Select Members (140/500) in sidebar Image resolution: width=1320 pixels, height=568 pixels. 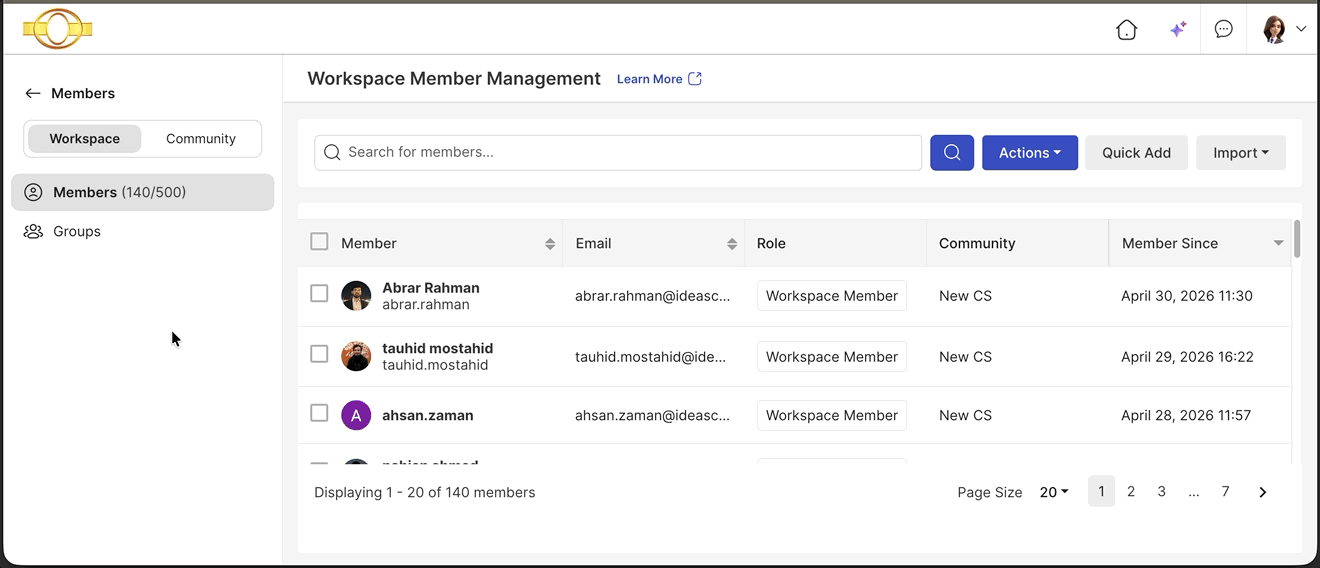click(143, 192)
